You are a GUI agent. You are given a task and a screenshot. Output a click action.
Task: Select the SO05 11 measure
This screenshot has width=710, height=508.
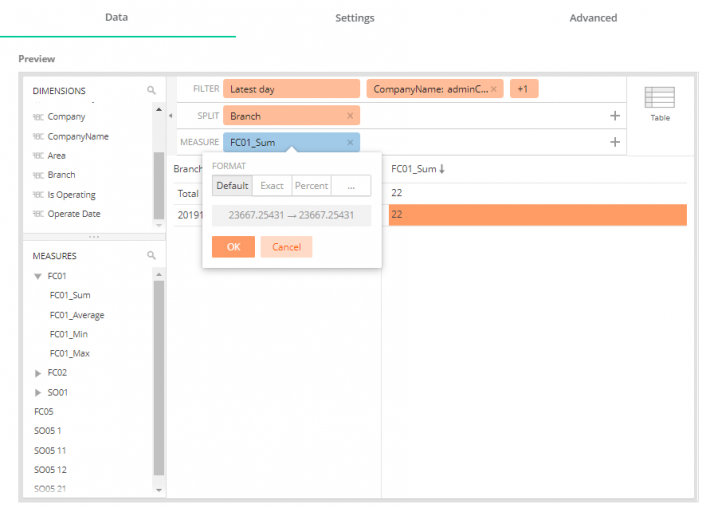click(x=50, y=450)
